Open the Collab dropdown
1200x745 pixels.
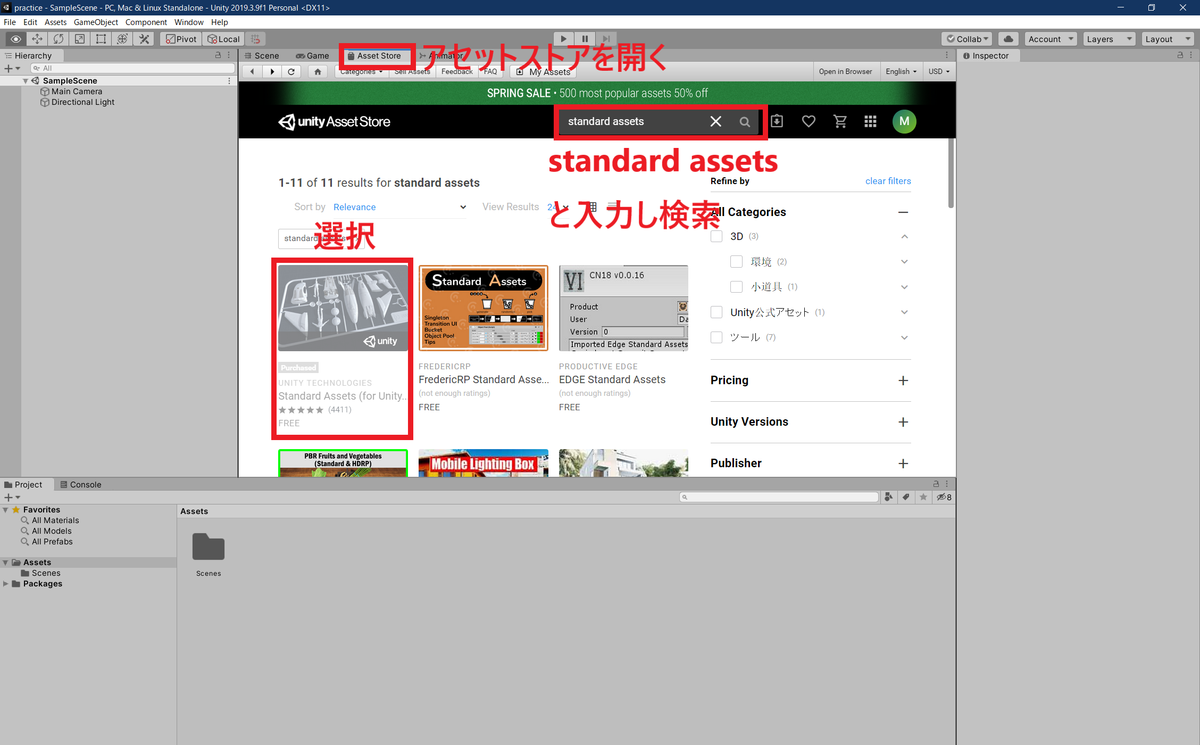(x=967, y=39)
